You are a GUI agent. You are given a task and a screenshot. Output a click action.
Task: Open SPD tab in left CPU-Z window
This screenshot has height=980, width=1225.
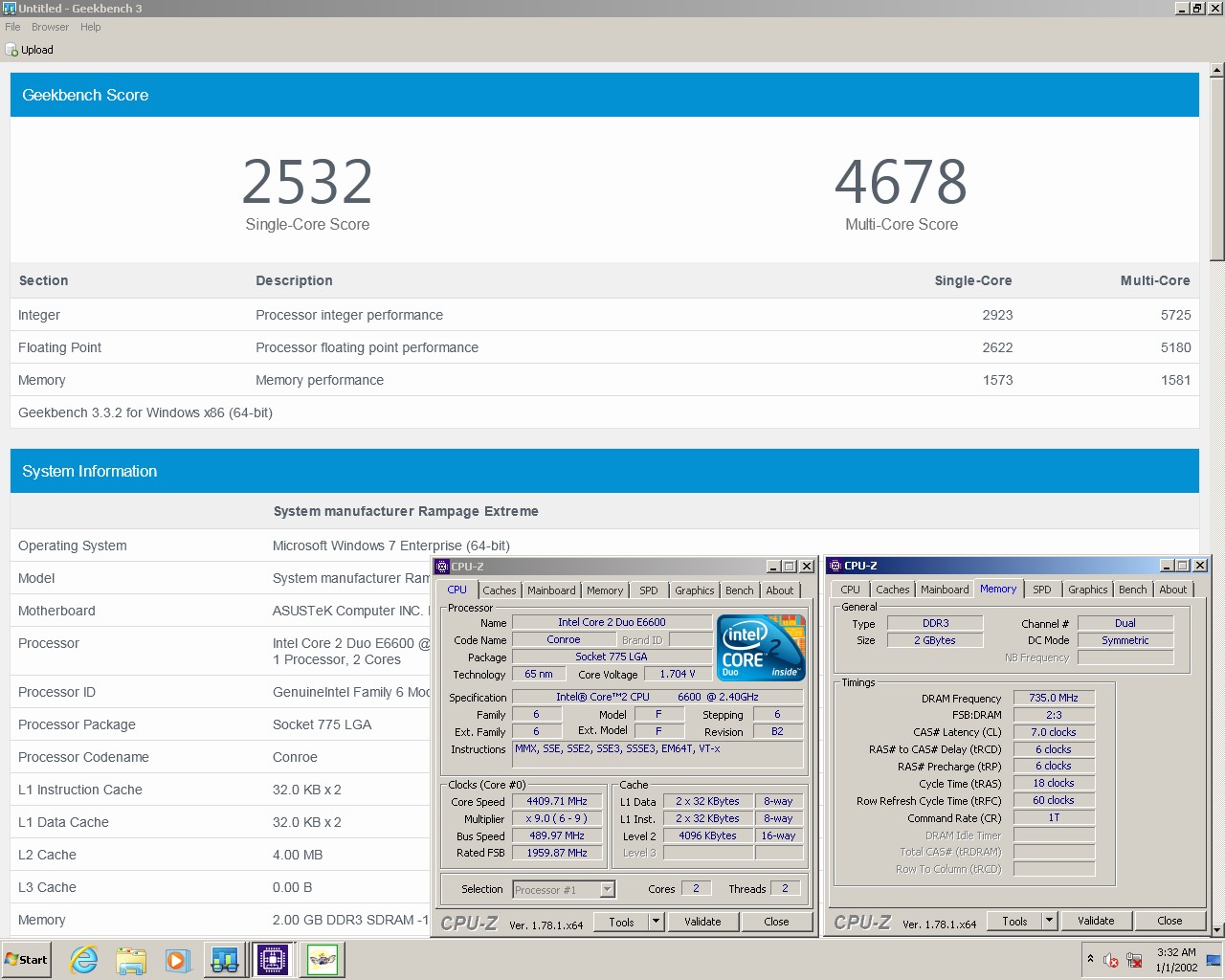coord(649,590)
